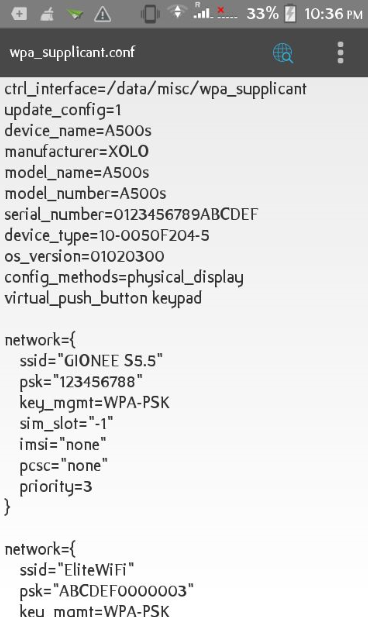Viewport: 368px width, 617px height.
Task: Place cursor on ctrl_interface line
Action: pyautogui.click(x=155, y=89)
